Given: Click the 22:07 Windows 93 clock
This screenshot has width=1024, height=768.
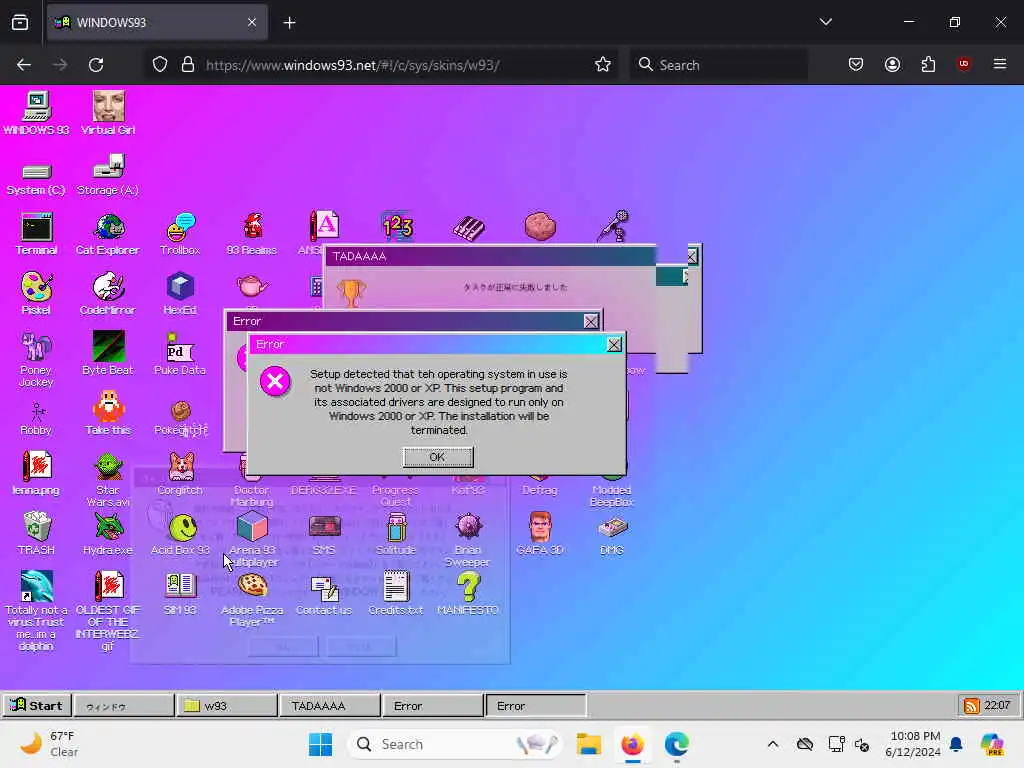Looking at the screenshot, I should pyautogui.click(x=997, y=705).
